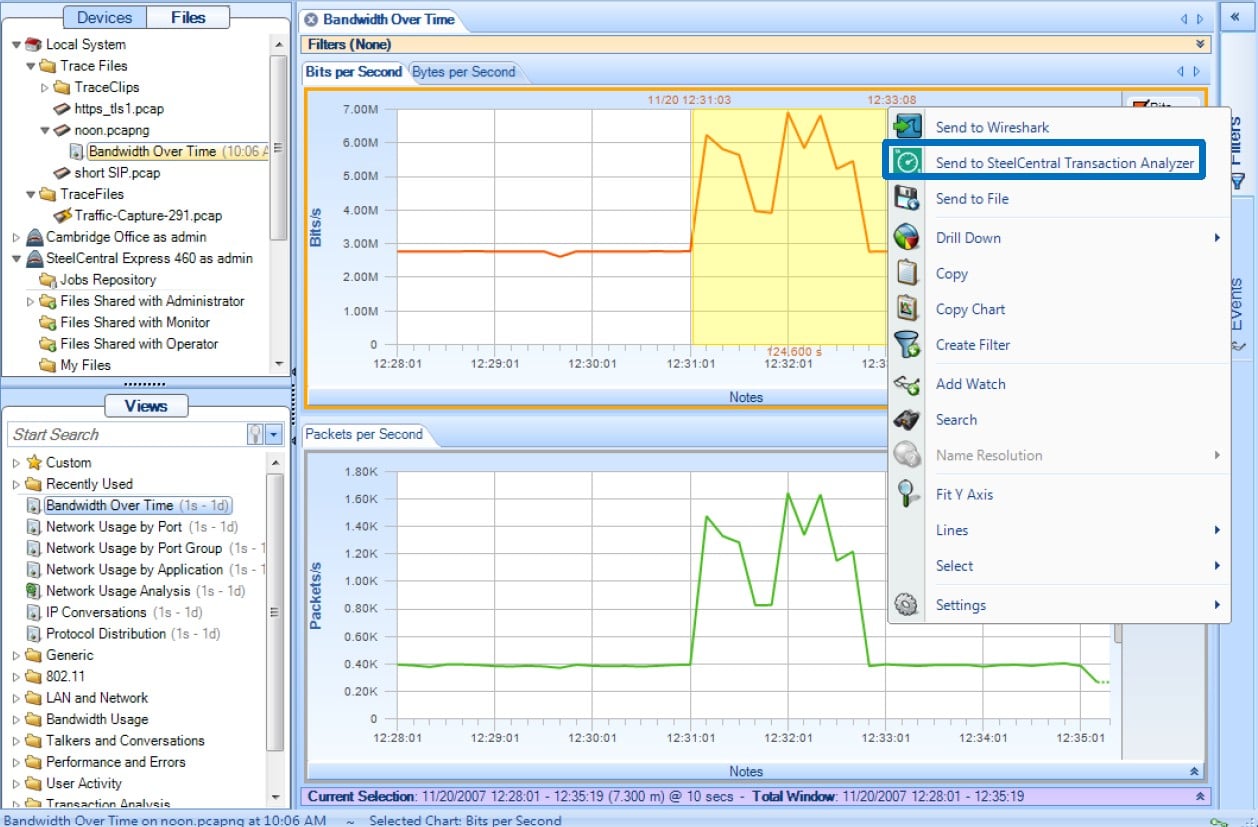Click the Search binoculars icon
Screen dimensions: 1258x827
tap(907, 420)
